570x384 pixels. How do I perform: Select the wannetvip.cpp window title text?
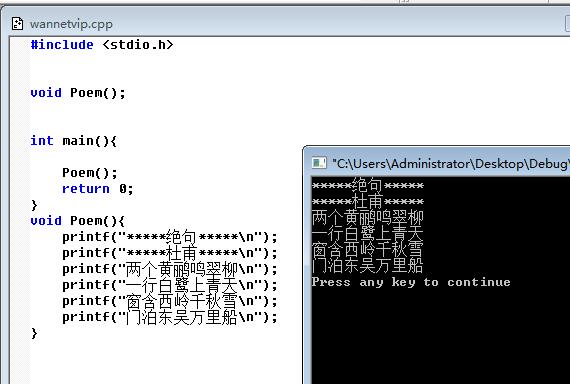(x=71, y=24)
